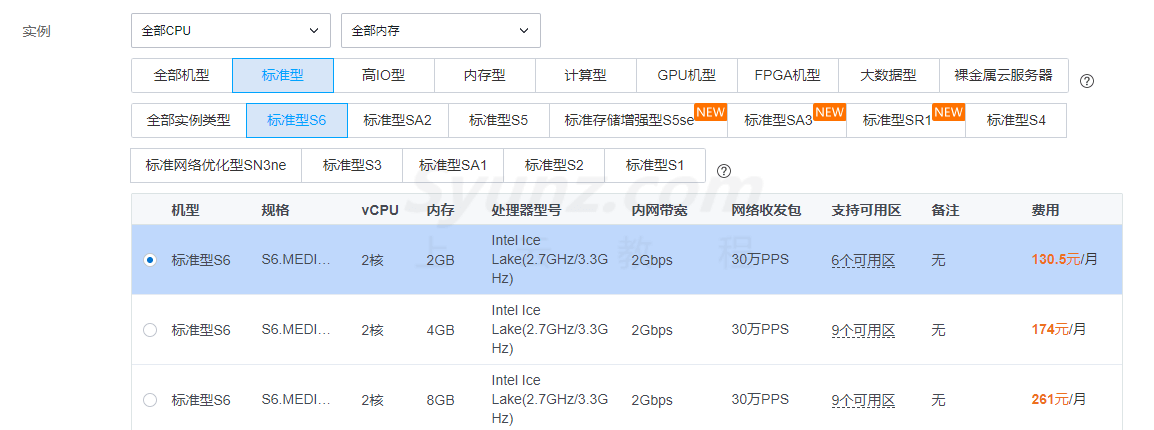Viewport: 1154px width, 430px height.
Task: Switch to the 高IO型 tab
Action: tap(383, 75)
